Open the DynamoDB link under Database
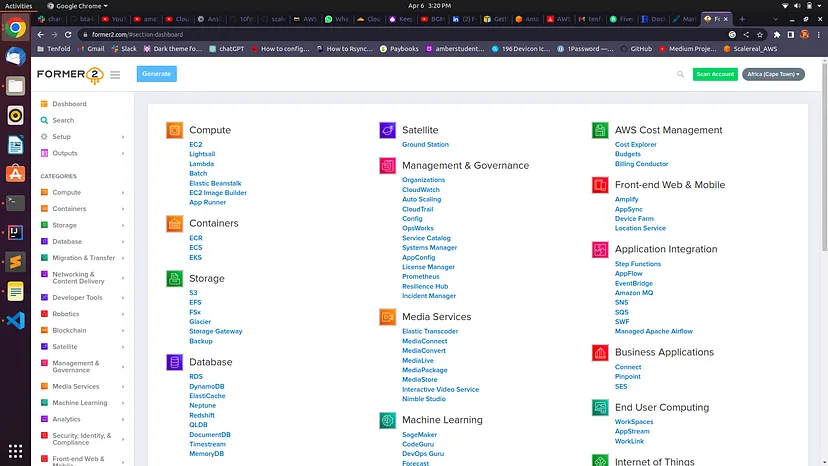The image size is (828, 466). [x=206, y=386]
